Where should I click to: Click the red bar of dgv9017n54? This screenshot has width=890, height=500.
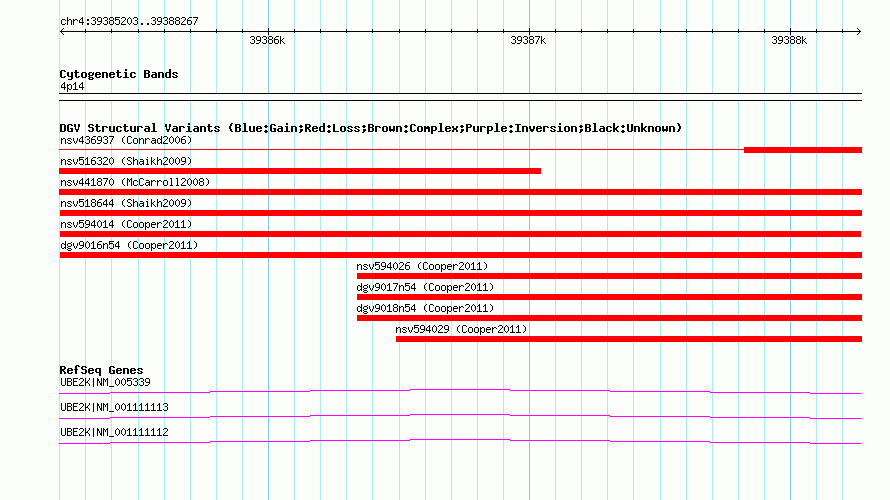(x=610, y=297)
